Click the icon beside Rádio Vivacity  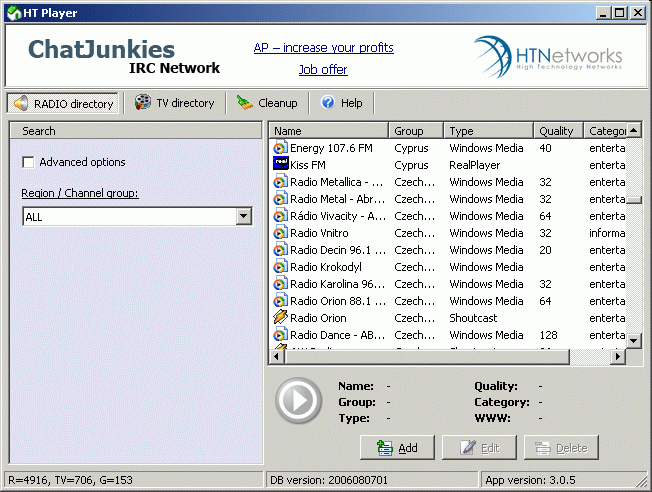pyautogui.click(x=280, y=216)
